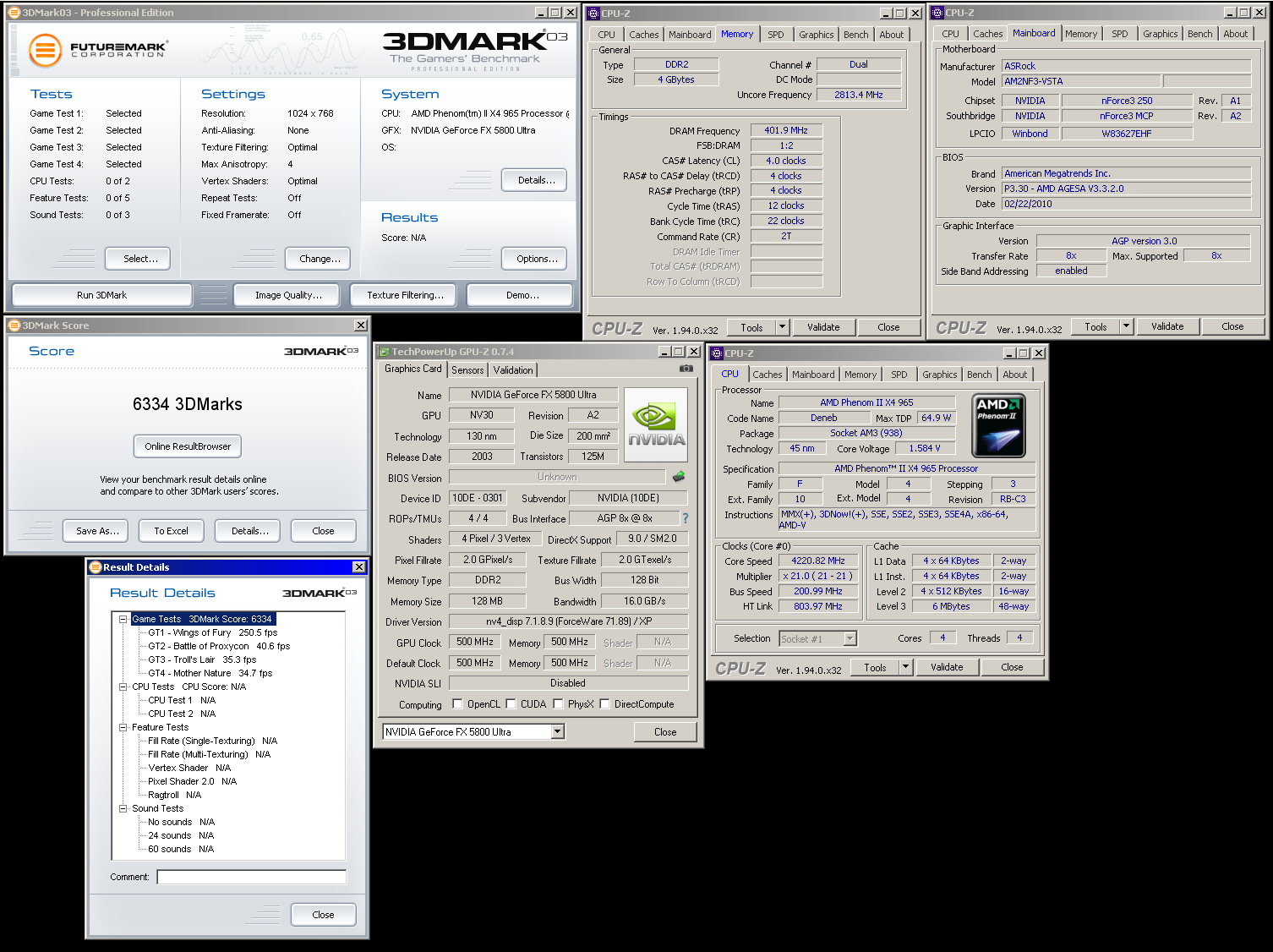Collapse the CPU Tests tree node
This screenshot has width=1273, height=952.
[x=123, y=687]
